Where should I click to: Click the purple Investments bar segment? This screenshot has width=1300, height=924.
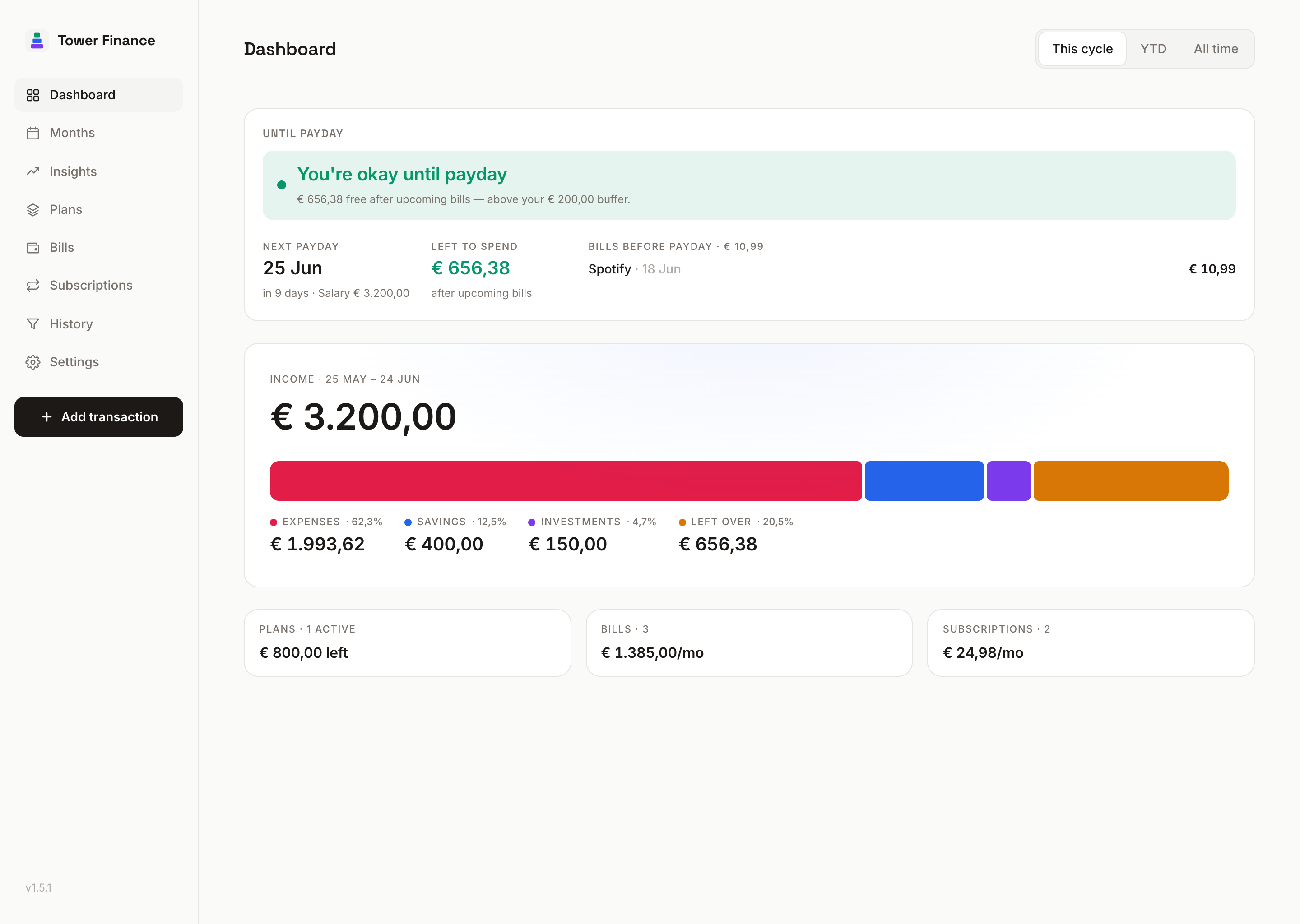tap(1008, 481)
